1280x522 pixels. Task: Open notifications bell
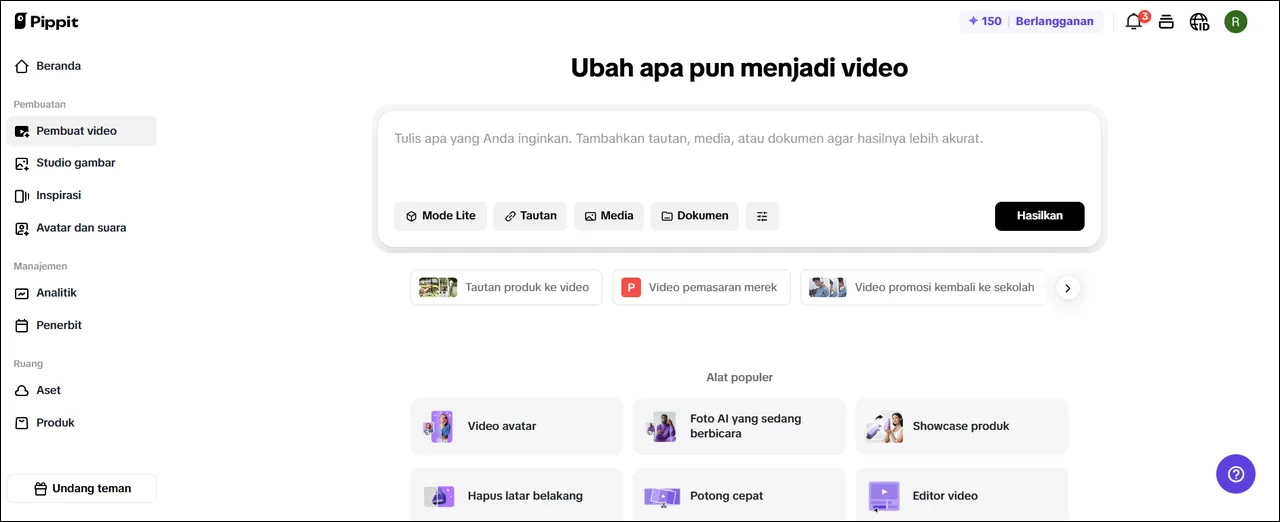pos(1134,21)
